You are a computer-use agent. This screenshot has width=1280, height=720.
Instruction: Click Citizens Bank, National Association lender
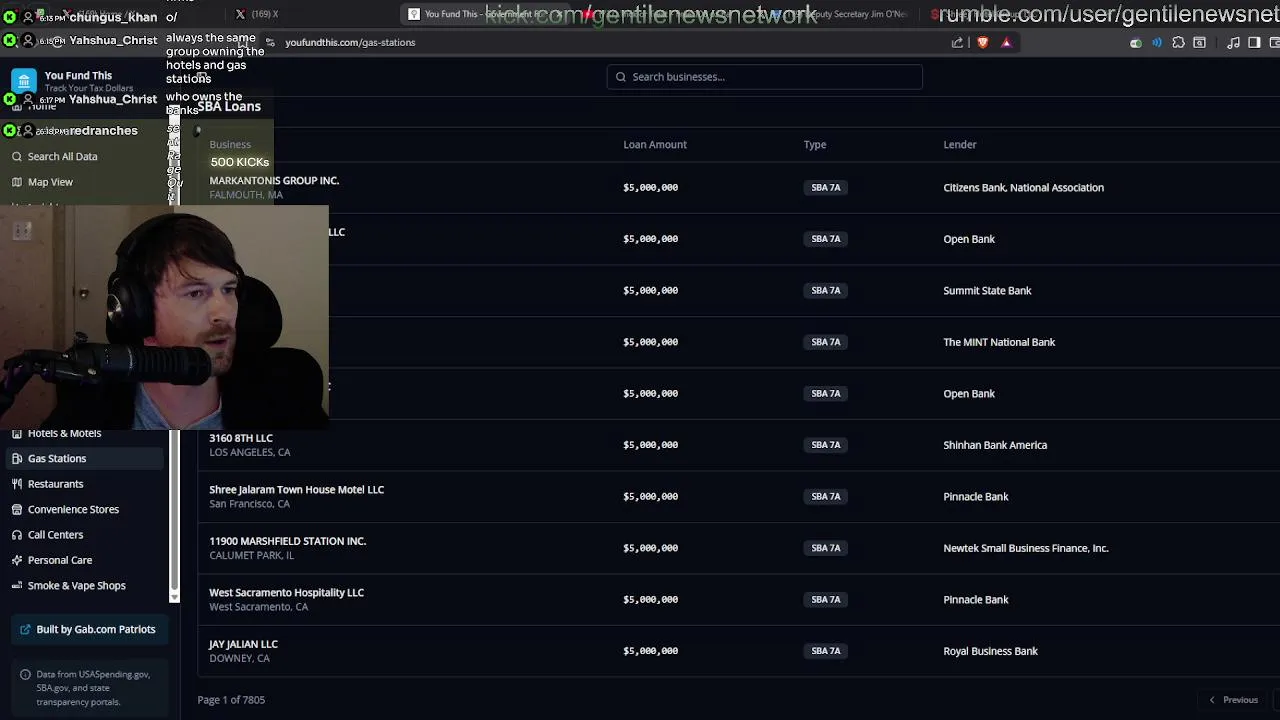tap(1023, 187)
